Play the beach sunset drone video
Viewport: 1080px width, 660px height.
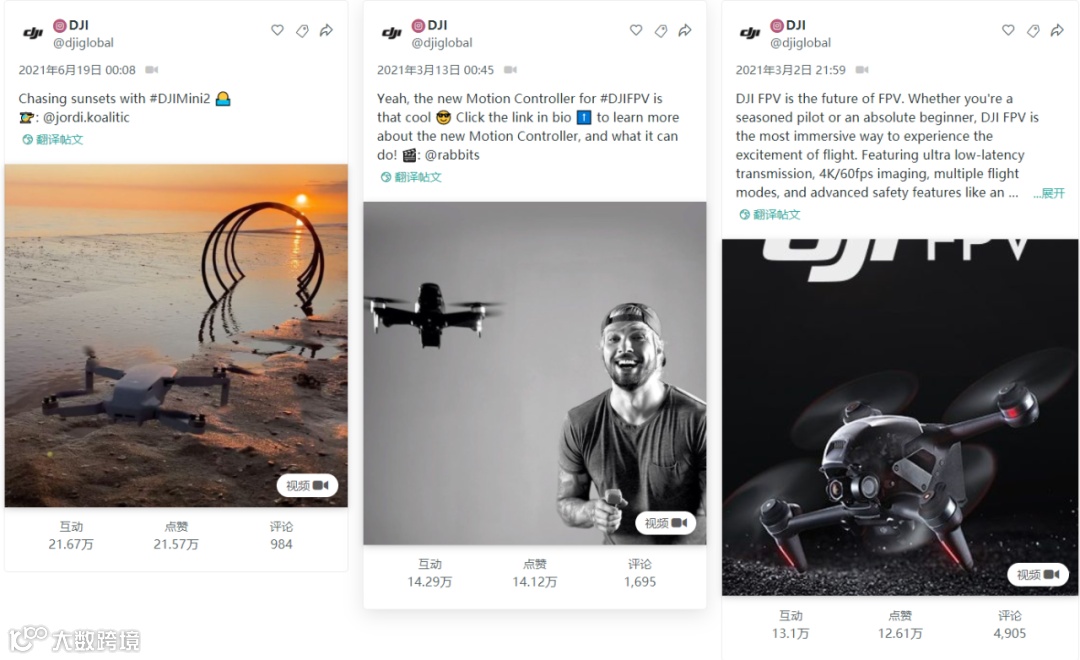pos(176,336)
